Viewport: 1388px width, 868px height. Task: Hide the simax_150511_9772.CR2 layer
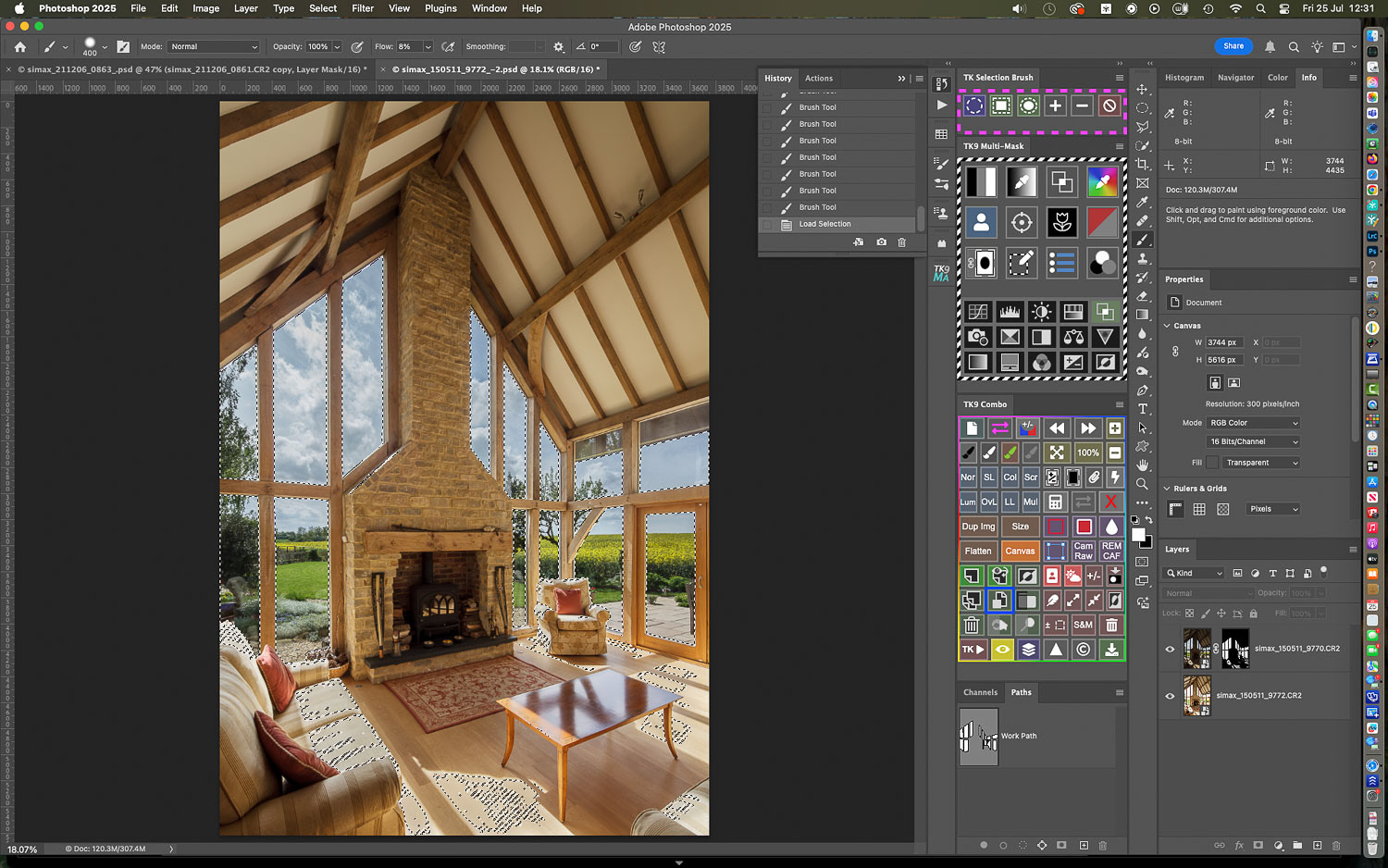point(1170,696)
